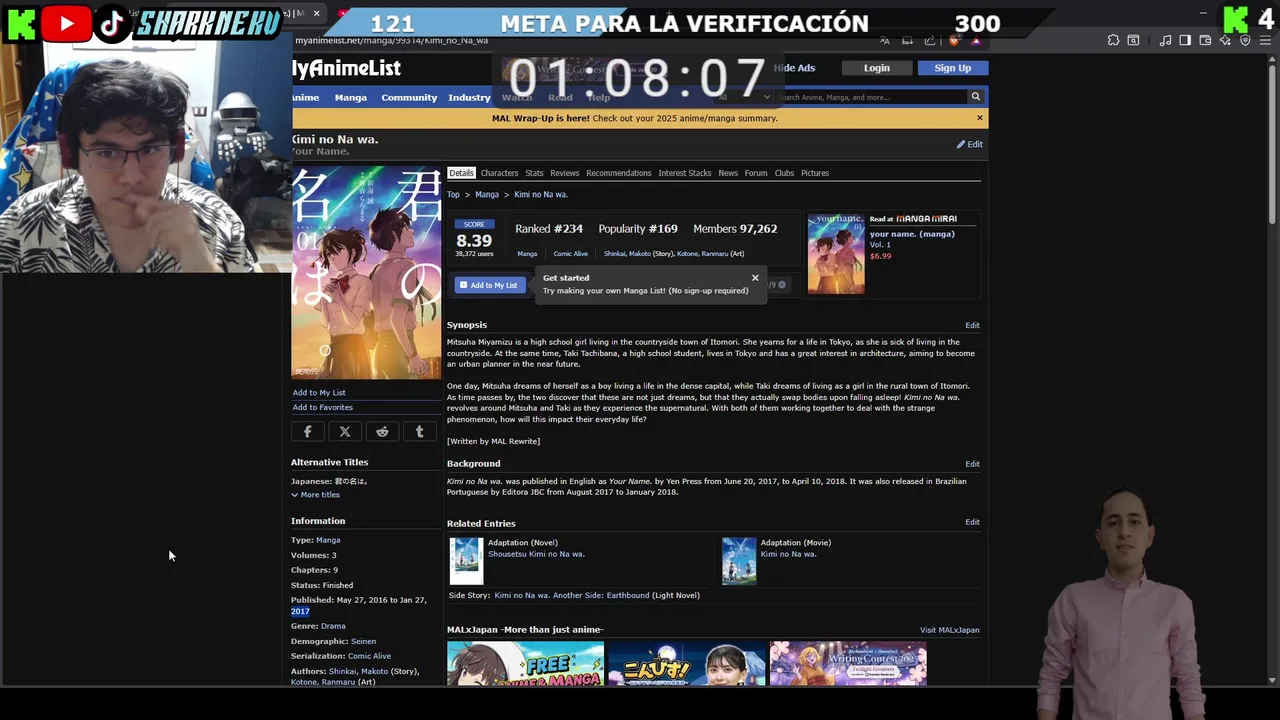Open the Pictures tab
This screenshot has width=1280, height=720.
pyautogui.click(x=814, y=173)
